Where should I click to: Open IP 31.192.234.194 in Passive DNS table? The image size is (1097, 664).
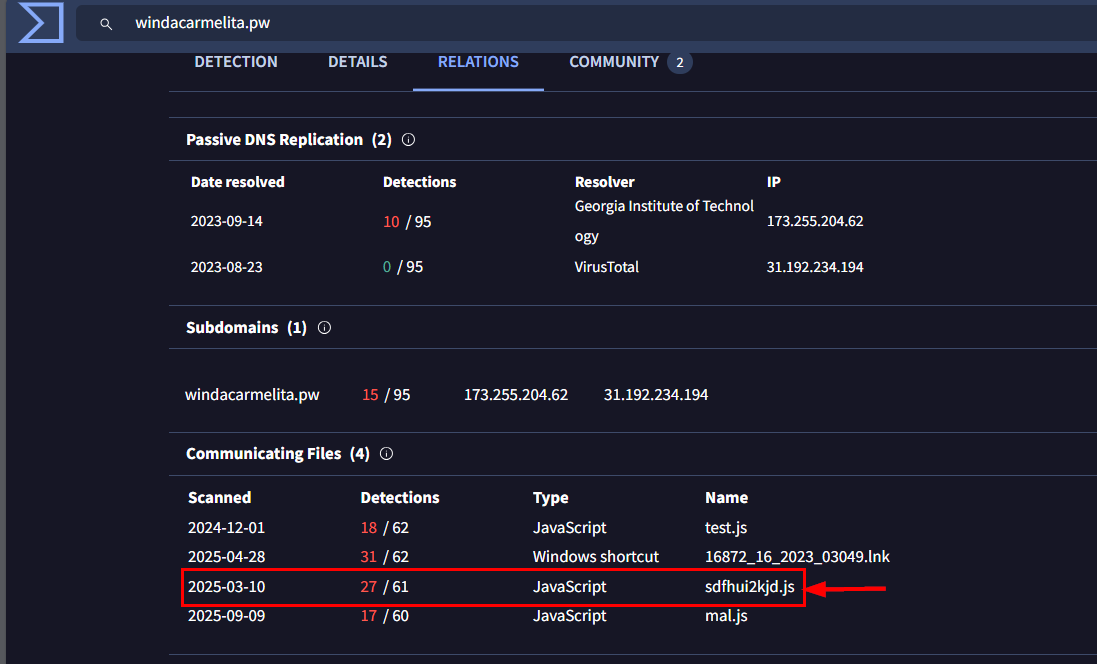815,267
